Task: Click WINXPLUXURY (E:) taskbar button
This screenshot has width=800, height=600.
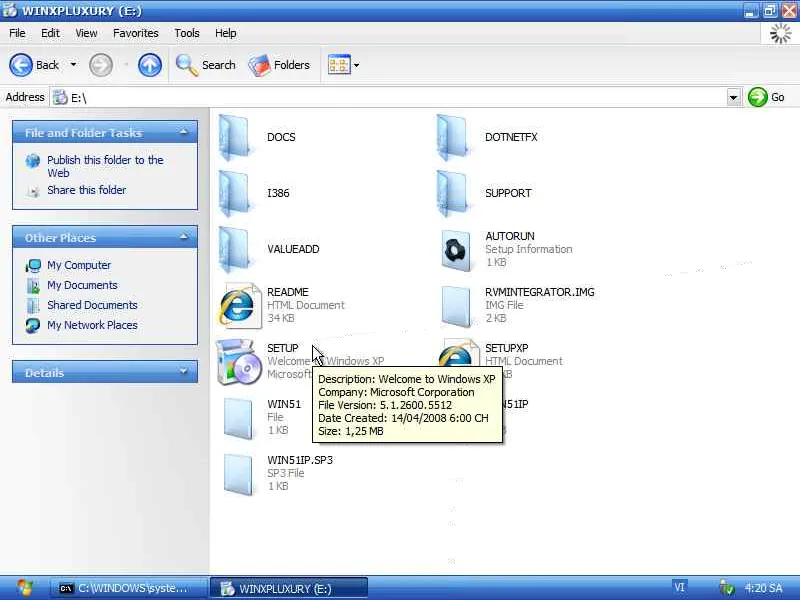Action: [288, 588]
